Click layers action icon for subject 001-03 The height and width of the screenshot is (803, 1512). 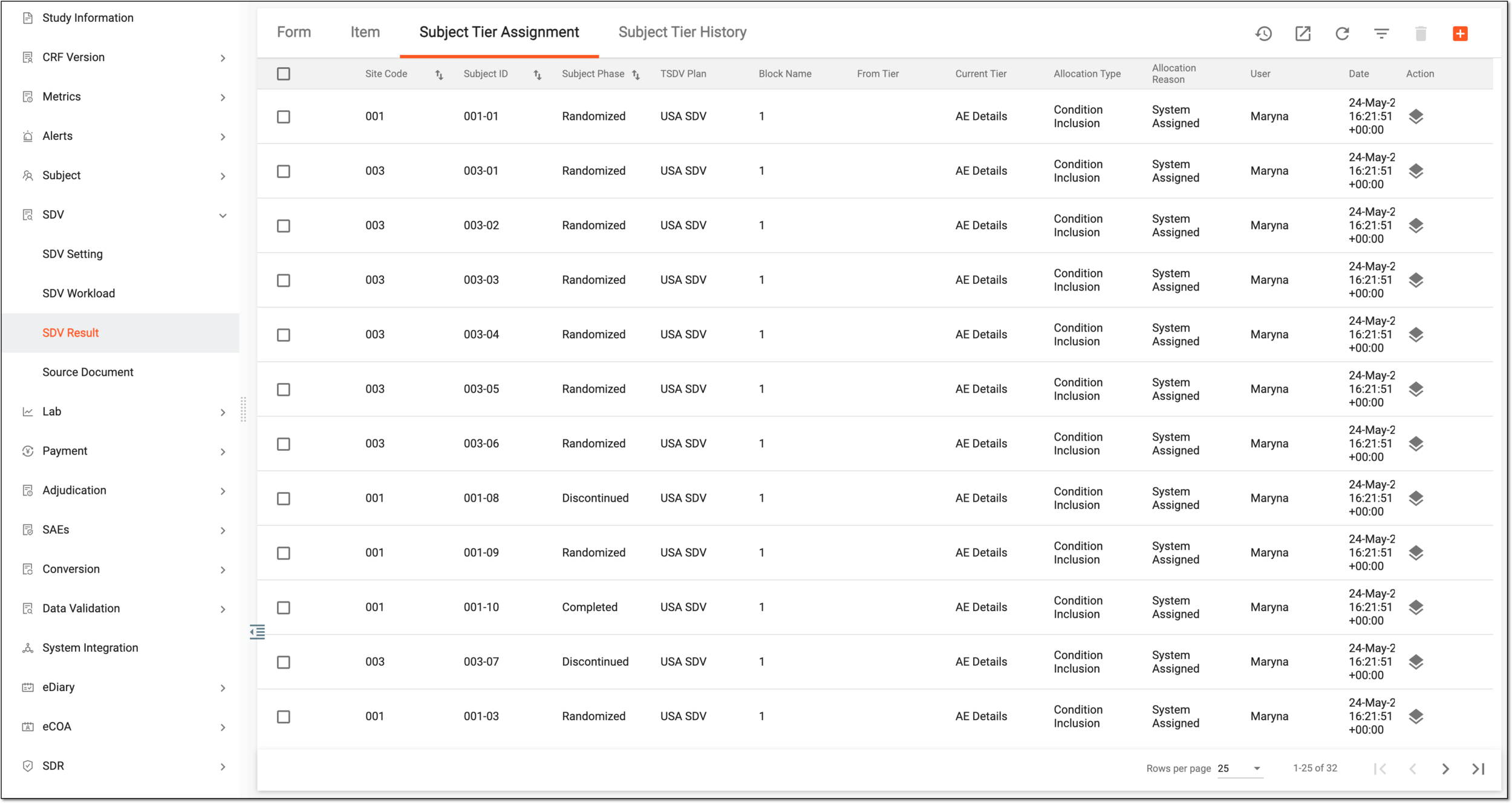(1416, 716)
